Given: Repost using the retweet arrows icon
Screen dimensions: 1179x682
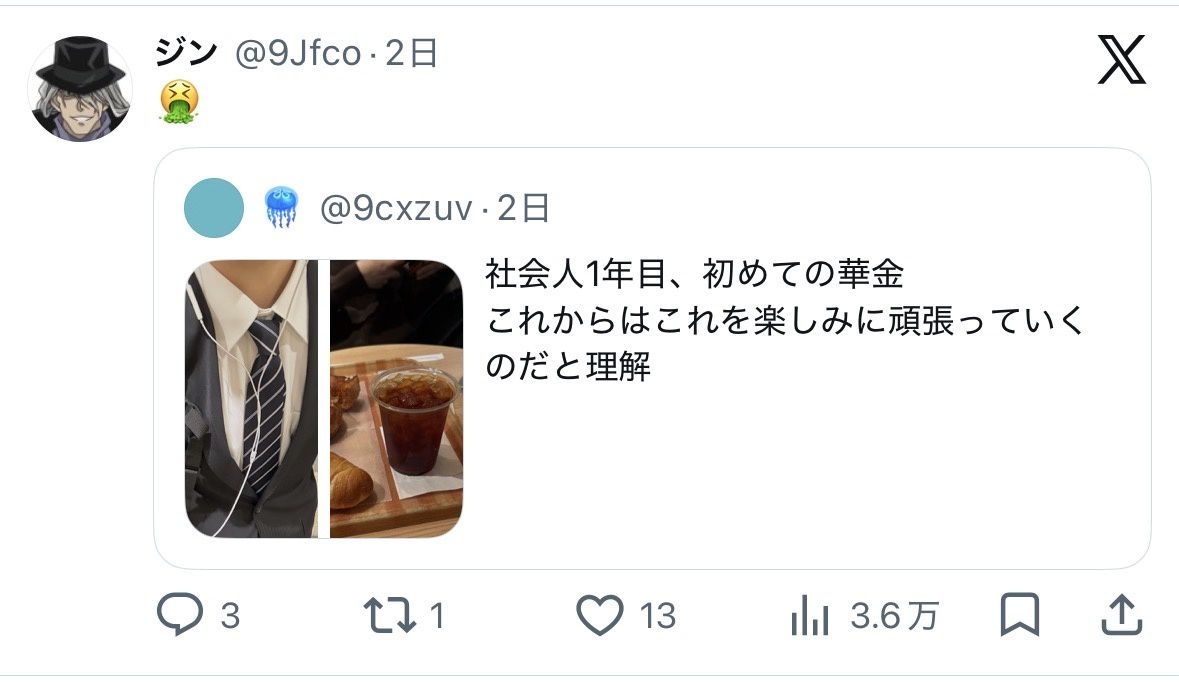Looking at the screenshot, I should point(389,615).
